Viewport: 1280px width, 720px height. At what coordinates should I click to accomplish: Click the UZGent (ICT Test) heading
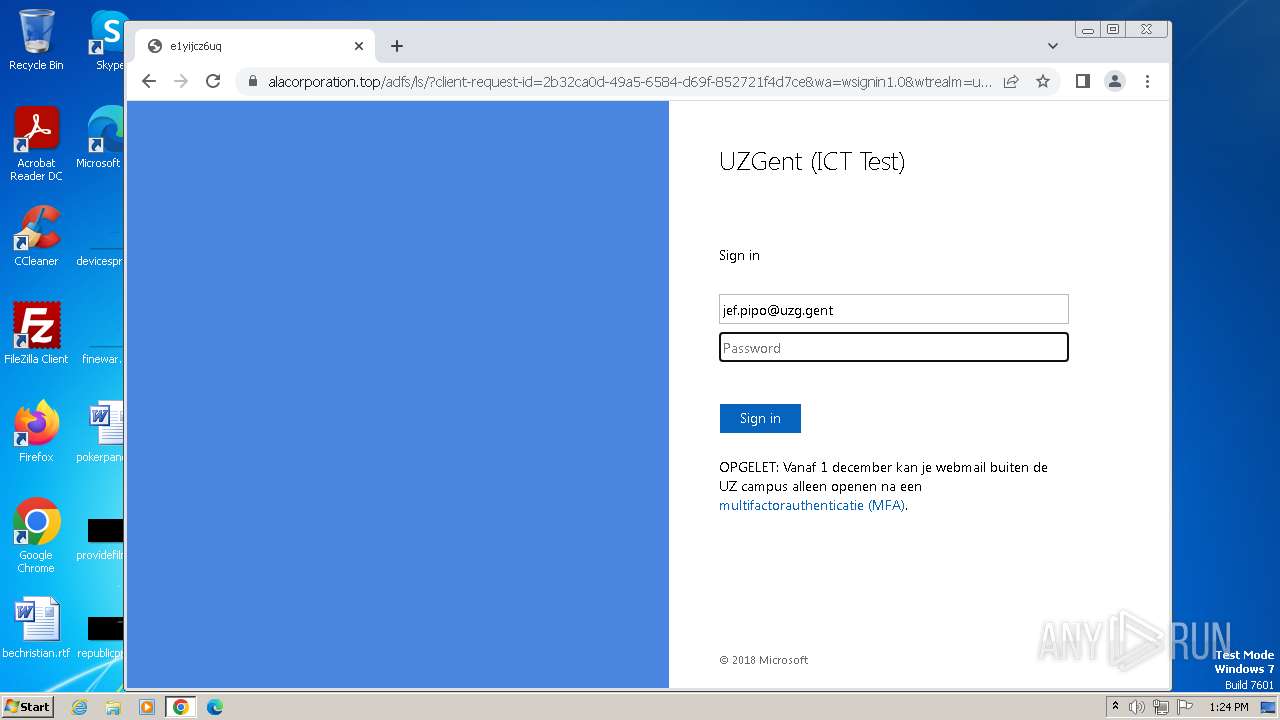(812, 162)
